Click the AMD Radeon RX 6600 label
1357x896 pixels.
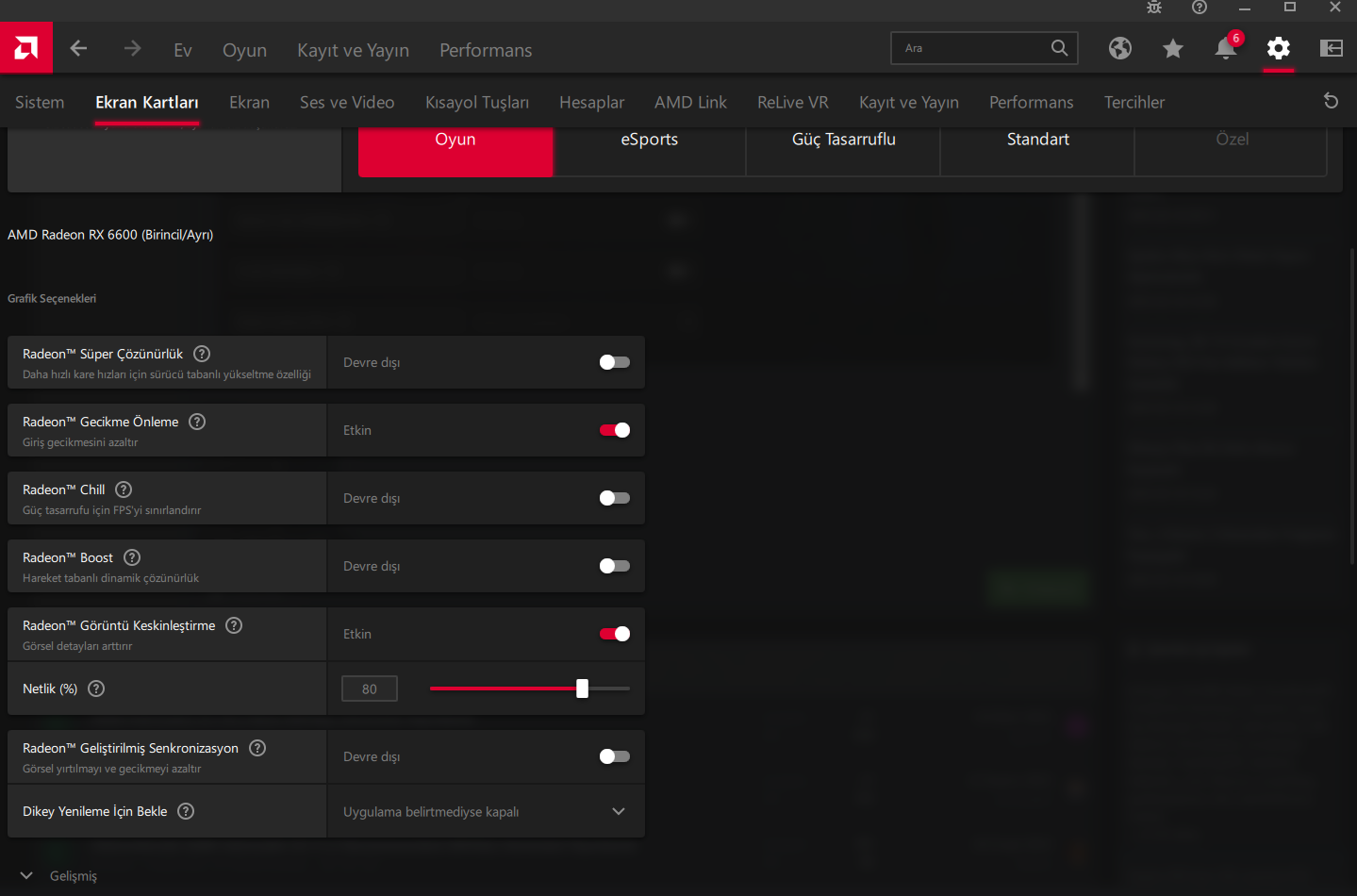click(x=110, y=235)
